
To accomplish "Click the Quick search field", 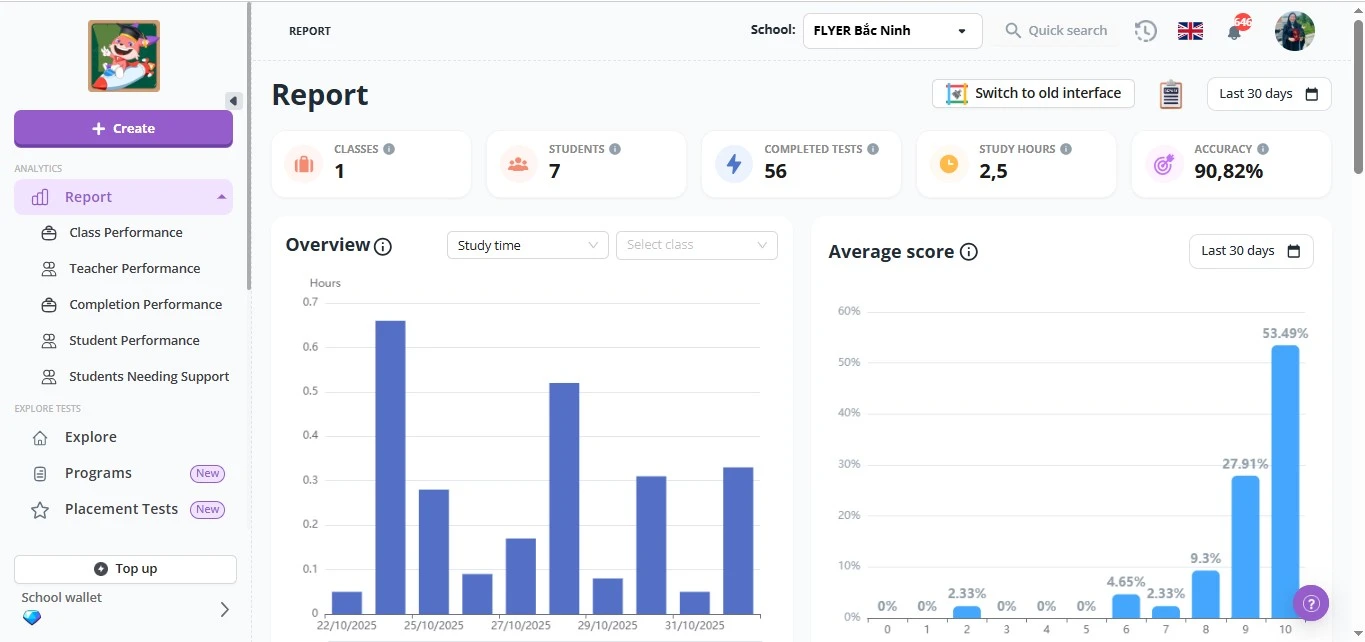I will pos(1066,31).
